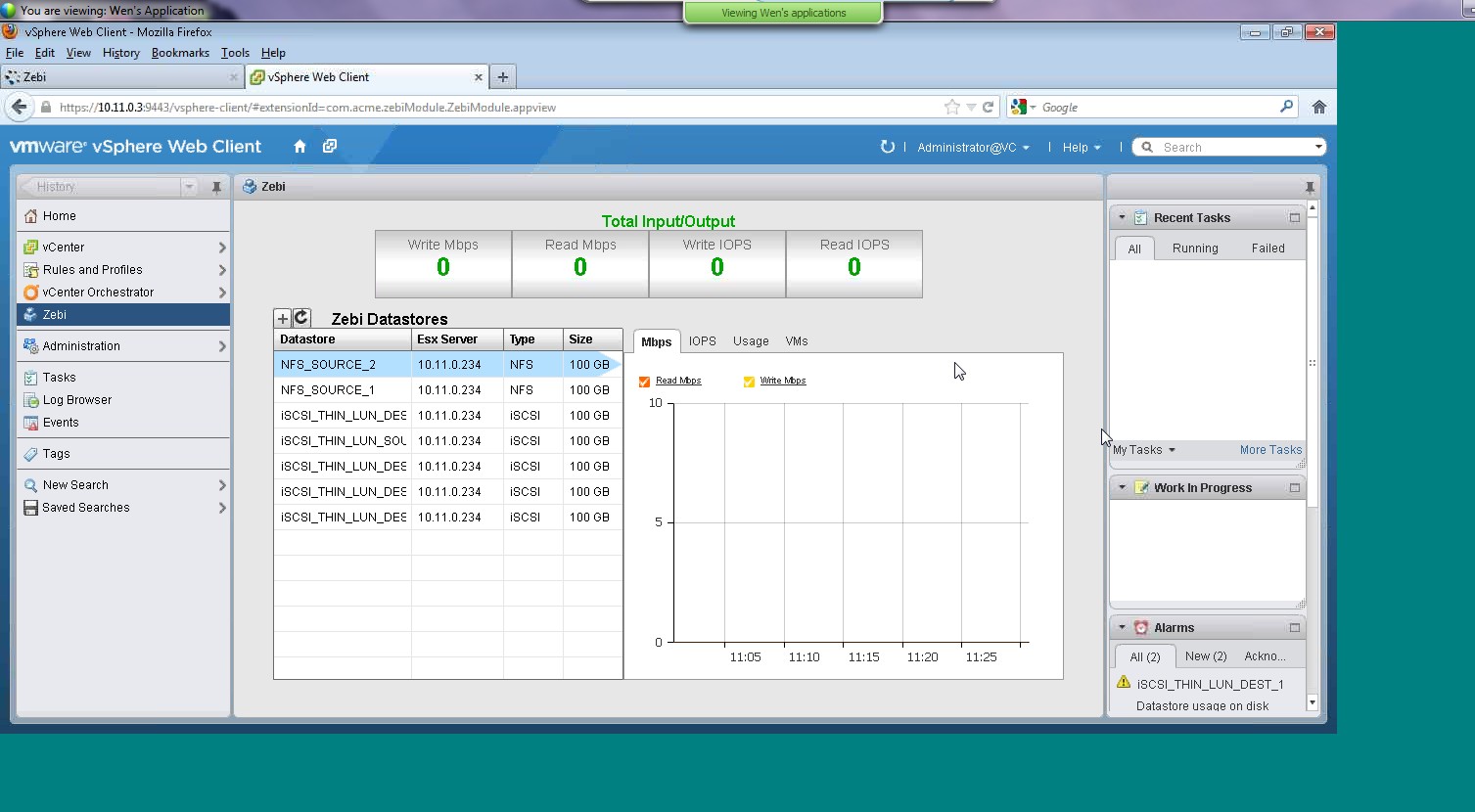Open the Firefox Tools menu
The height and width of the screenshot is (812, 1475).
click(x=235, y=53)
